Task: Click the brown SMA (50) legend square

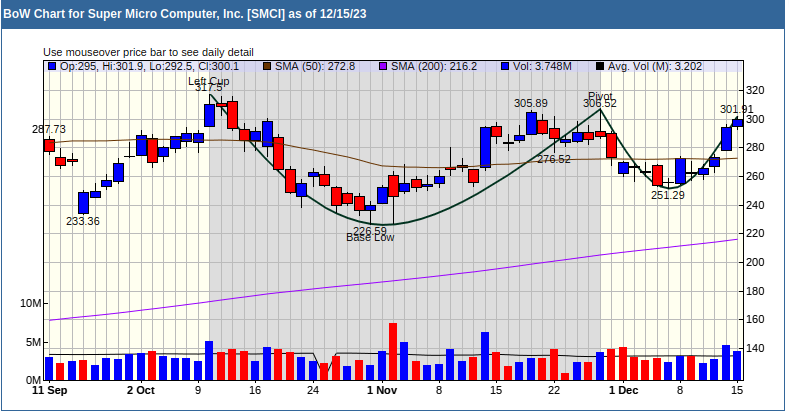Action: (267, 66)
